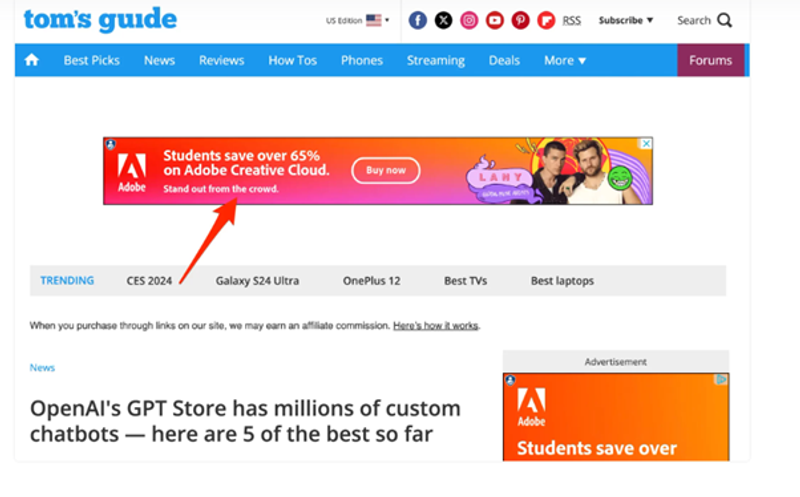This screenshot has width=800, height=497.
Task: Click the sidebar Adobe advertisement image
Action: [x=616, y=417]
